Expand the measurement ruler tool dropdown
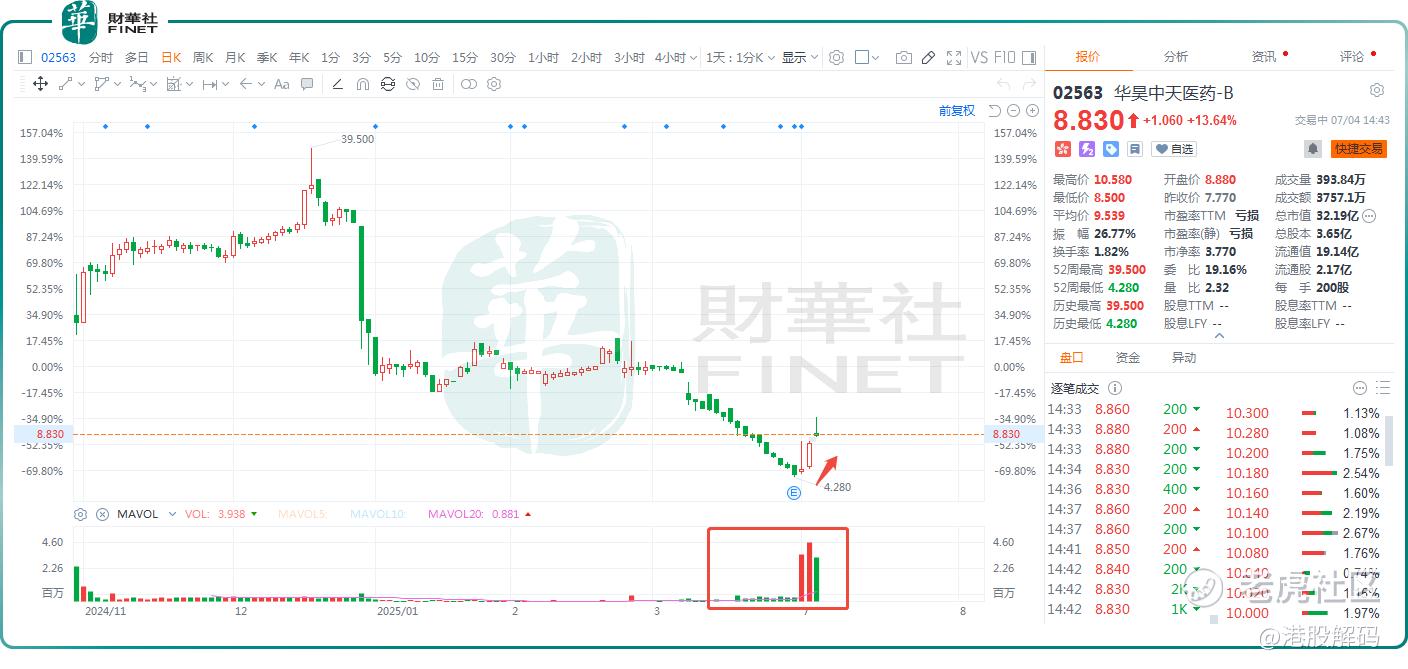Viewport: 1408px width, 669px height. click(225, 85)
